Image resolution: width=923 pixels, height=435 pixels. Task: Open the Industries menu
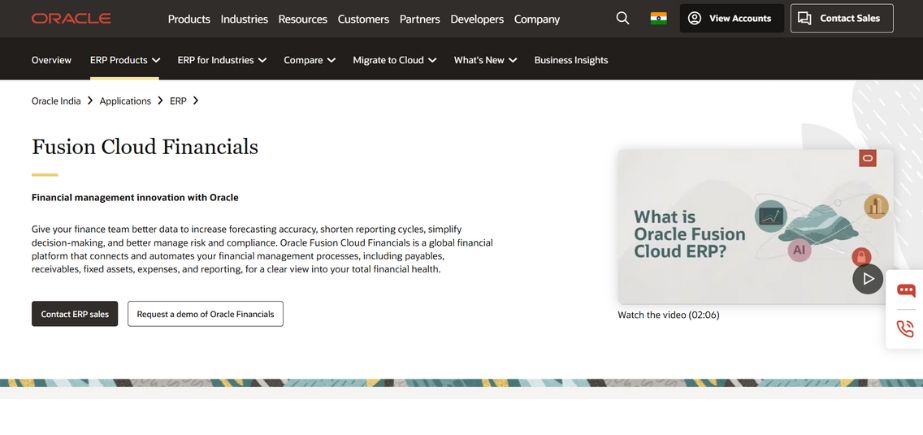[244, 19]
